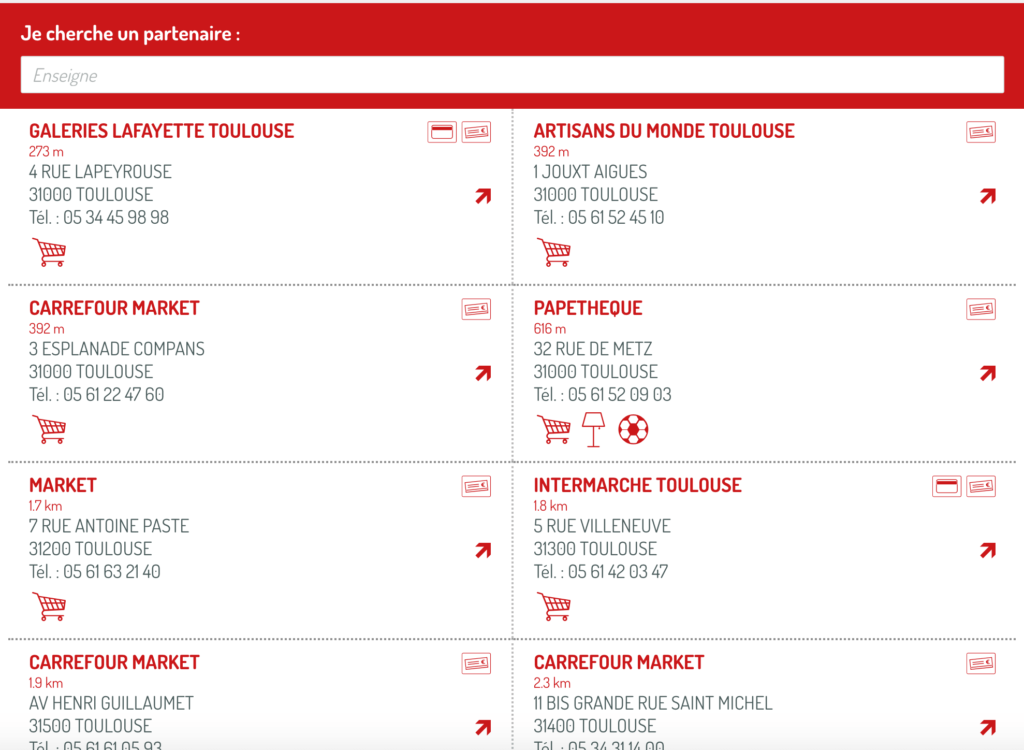The height and width of the screenshot is (750, 1024).
Task: Click the phone number 05 61 52 45 10
Action: tap(616, 218)
